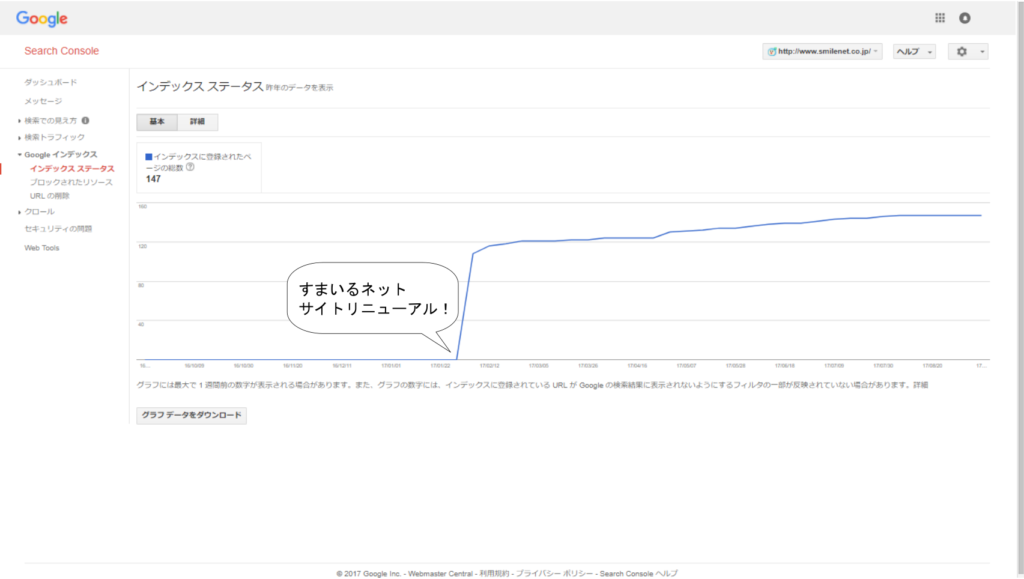The image size is (1024, 579).
Task: Click help question mark beside ページの総数
Action: pyautogui.click(x=190, y=167)
